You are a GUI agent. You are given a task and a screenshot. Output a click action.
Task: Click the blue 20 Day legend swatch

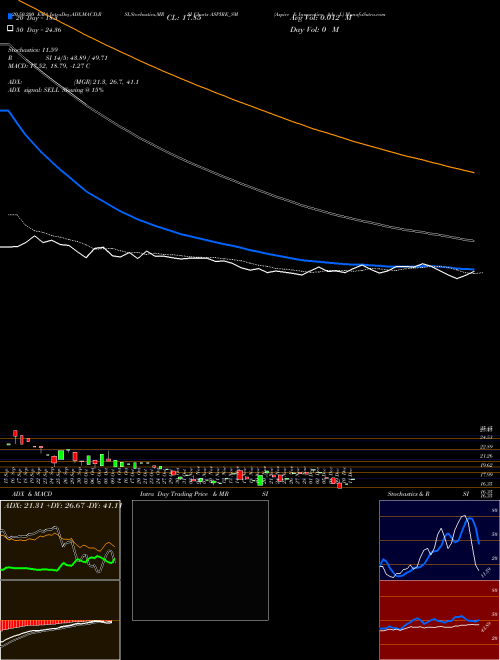[x=10, y=16]
